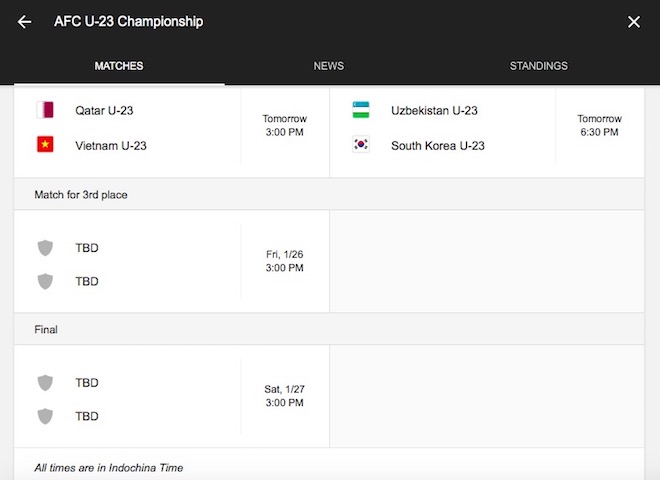This screenshot has height=480, width=660.
Task: Click first TBD shield in 3rd place match
Action: (45, 248)
